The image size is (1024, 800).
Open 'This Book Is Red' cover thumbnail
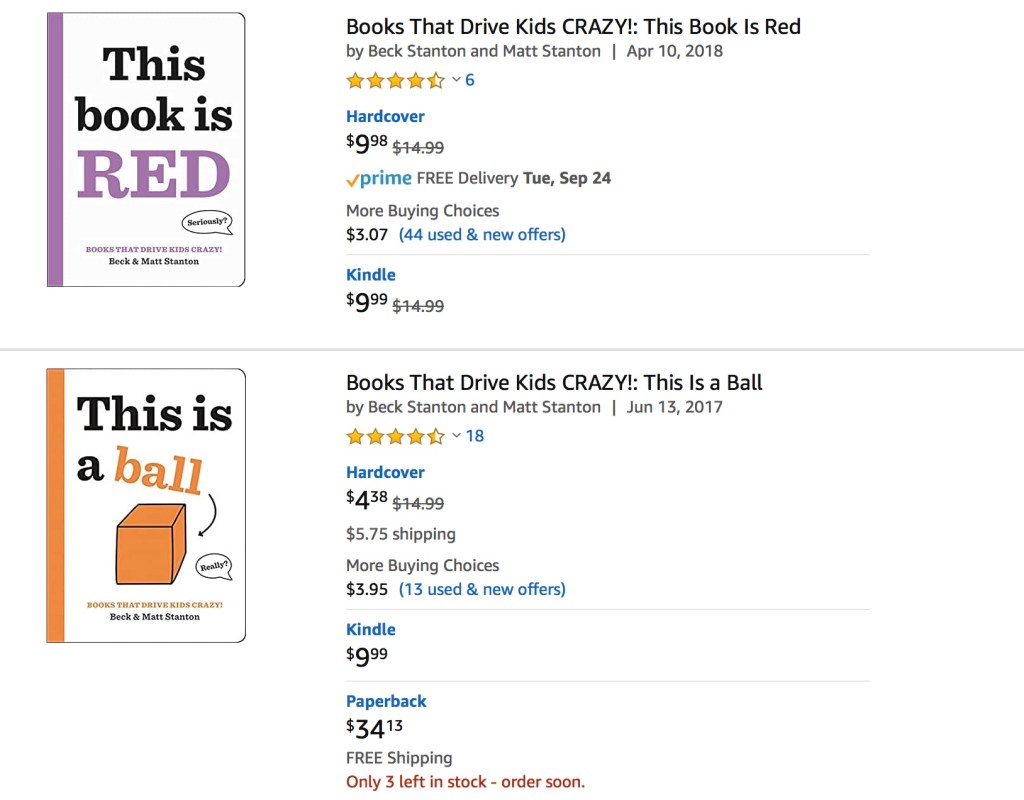click(146, 150)
